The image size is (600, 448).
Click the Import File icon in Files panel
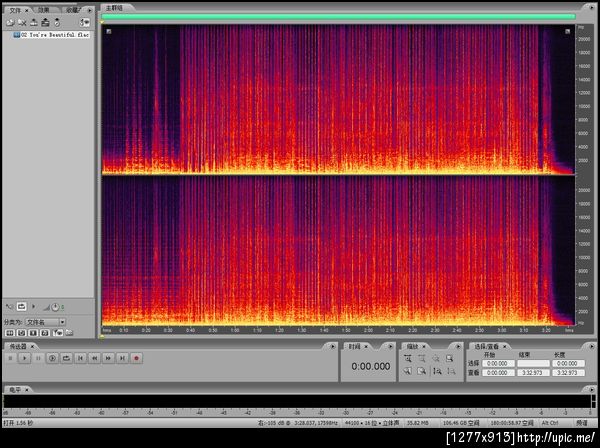point(10,23)
